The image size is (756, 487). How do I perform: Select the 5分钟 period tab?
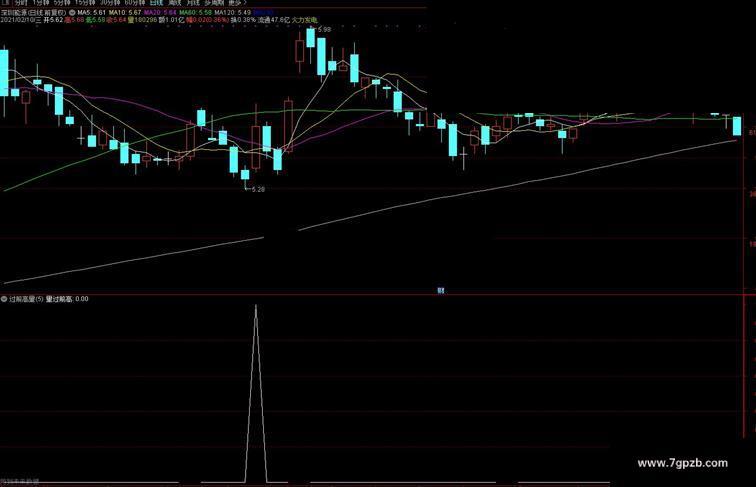click(62, 2)
